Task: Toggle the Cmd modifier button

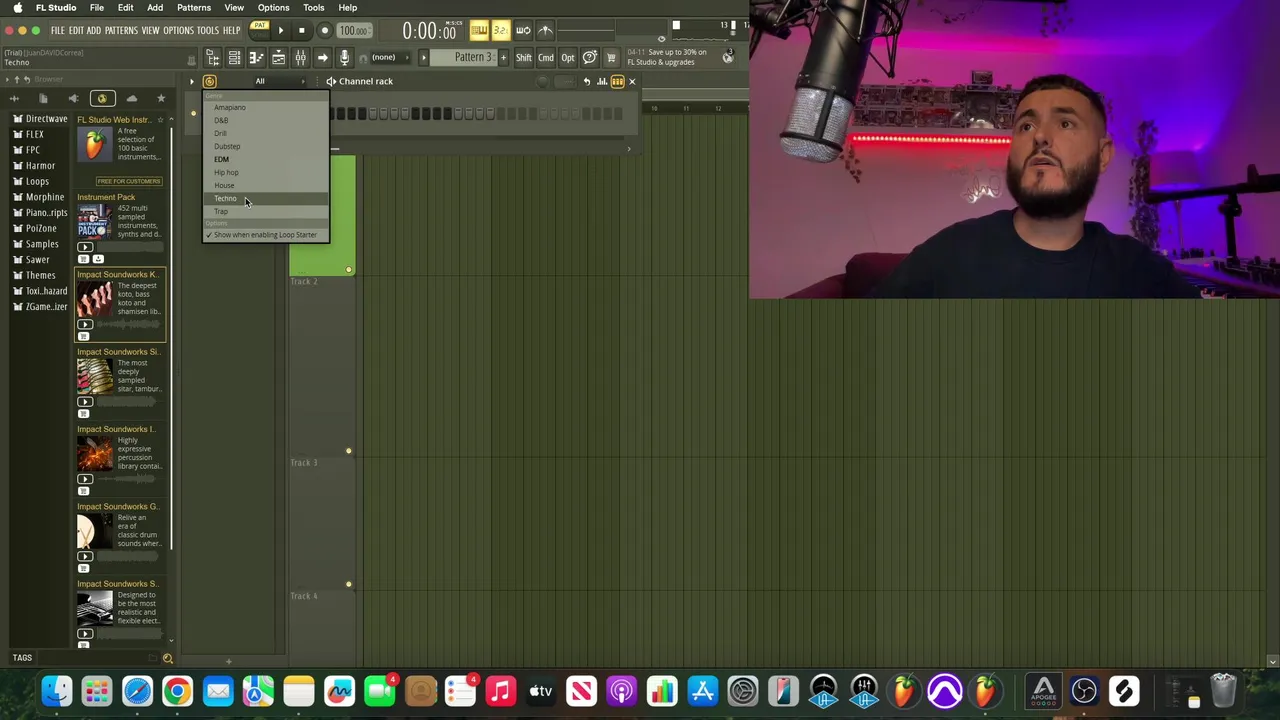Action: pyautogui.click(x=545, y=58)
